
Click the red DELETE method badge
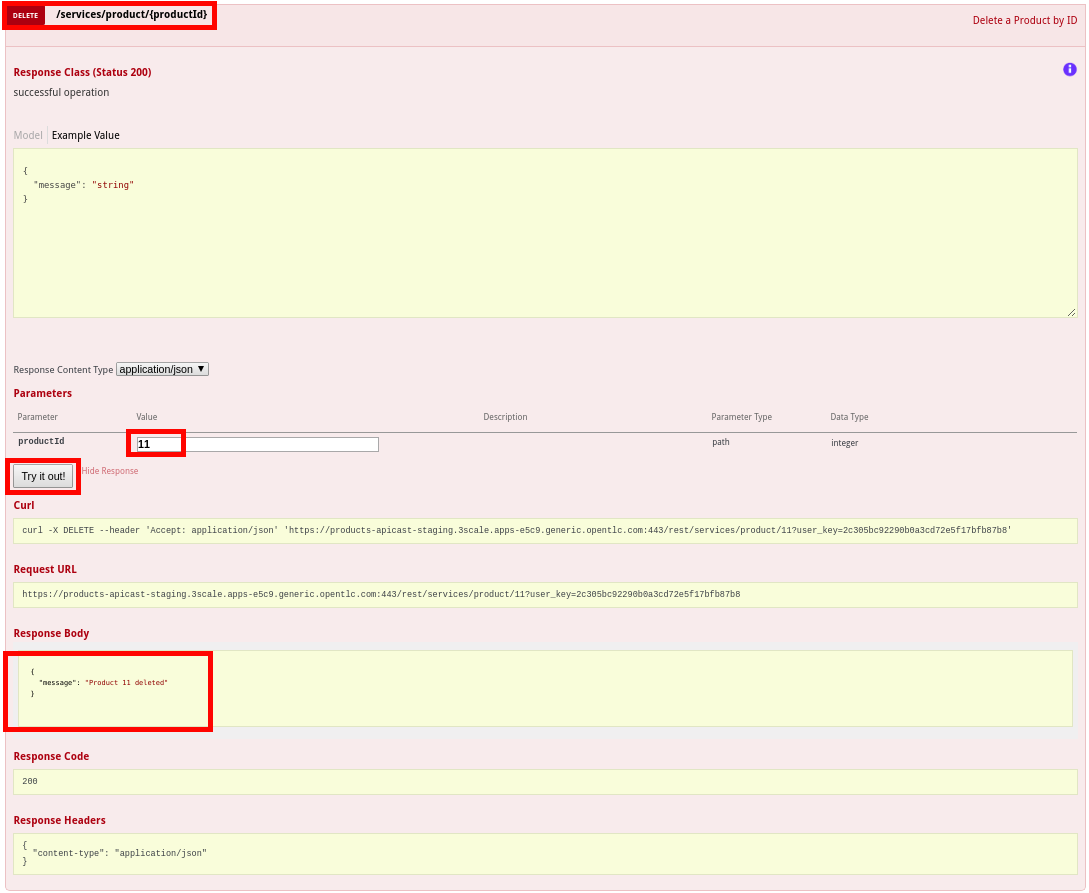pyautogui.click(x=26, y=16)
